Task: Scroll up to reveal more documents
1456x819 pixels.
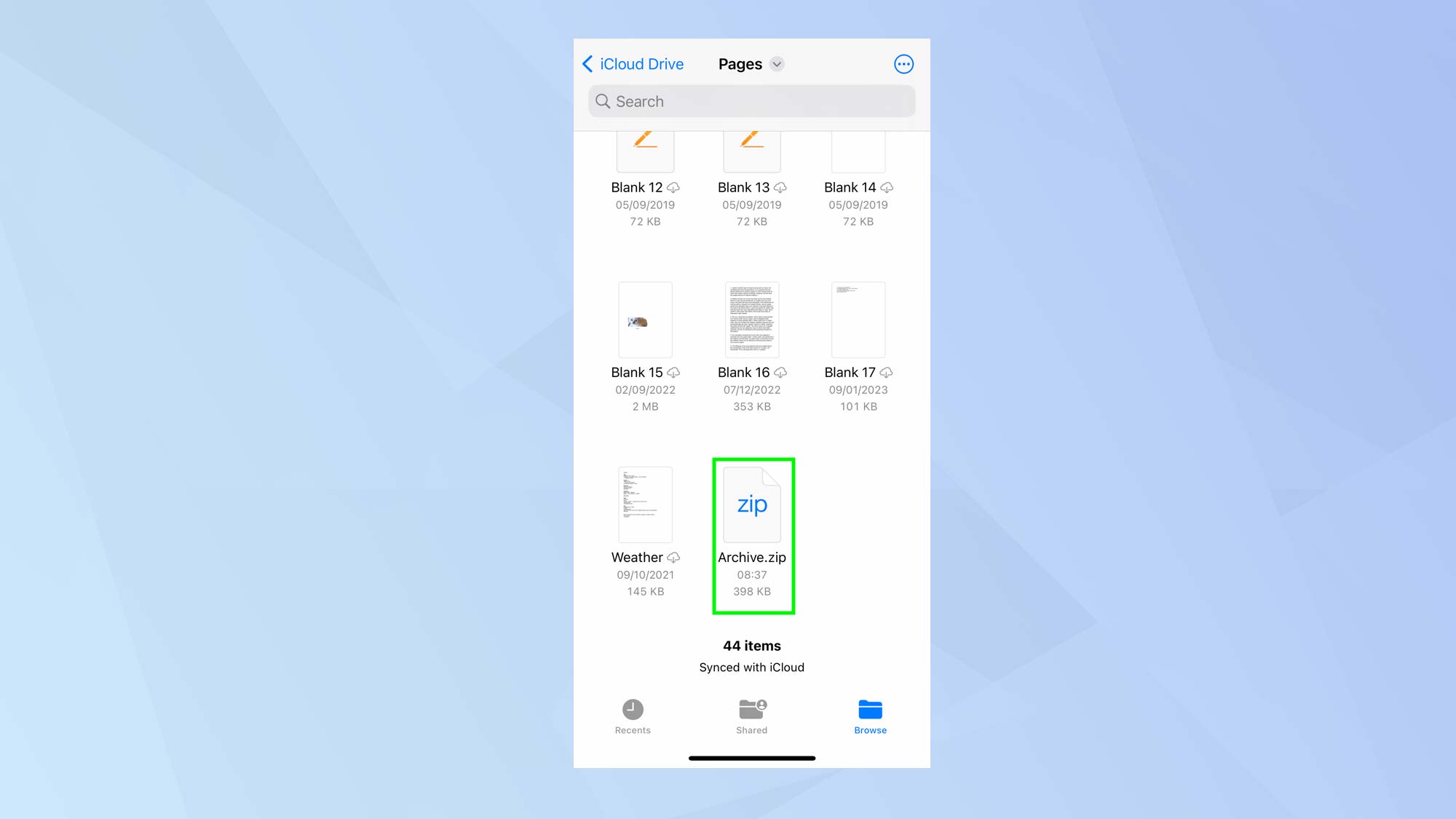Action: coord(752,400)
